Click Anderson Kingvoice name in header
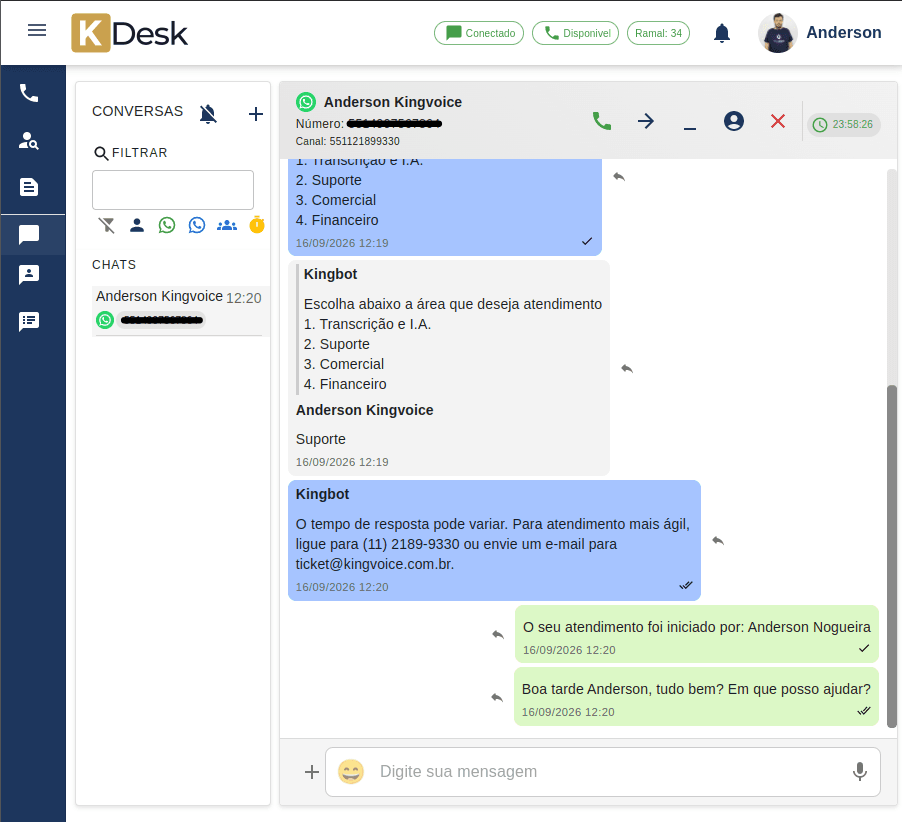902x822 pixels. [x=393, y=102]
